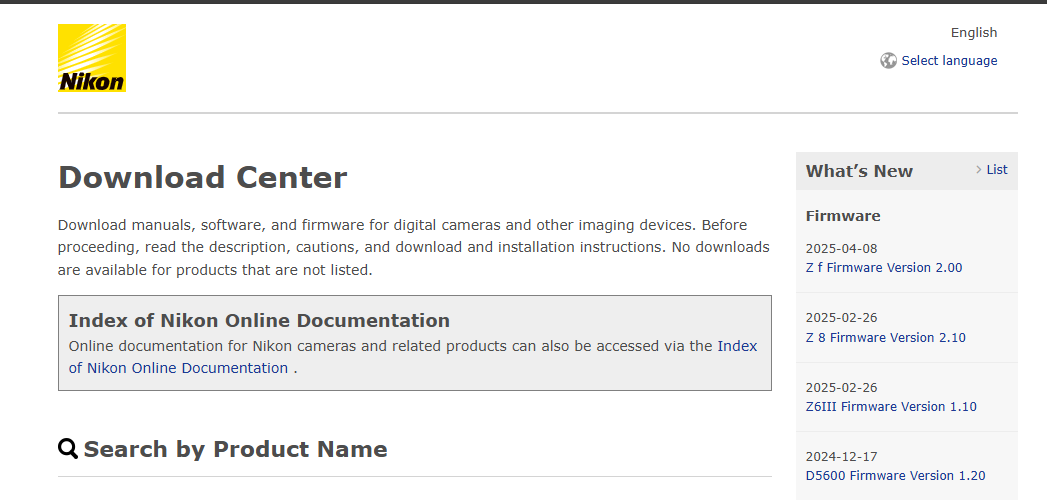Click the Firmware subheading
Image resolution: width=1047 pixels, height=500 pixels.
click(843, 216)
